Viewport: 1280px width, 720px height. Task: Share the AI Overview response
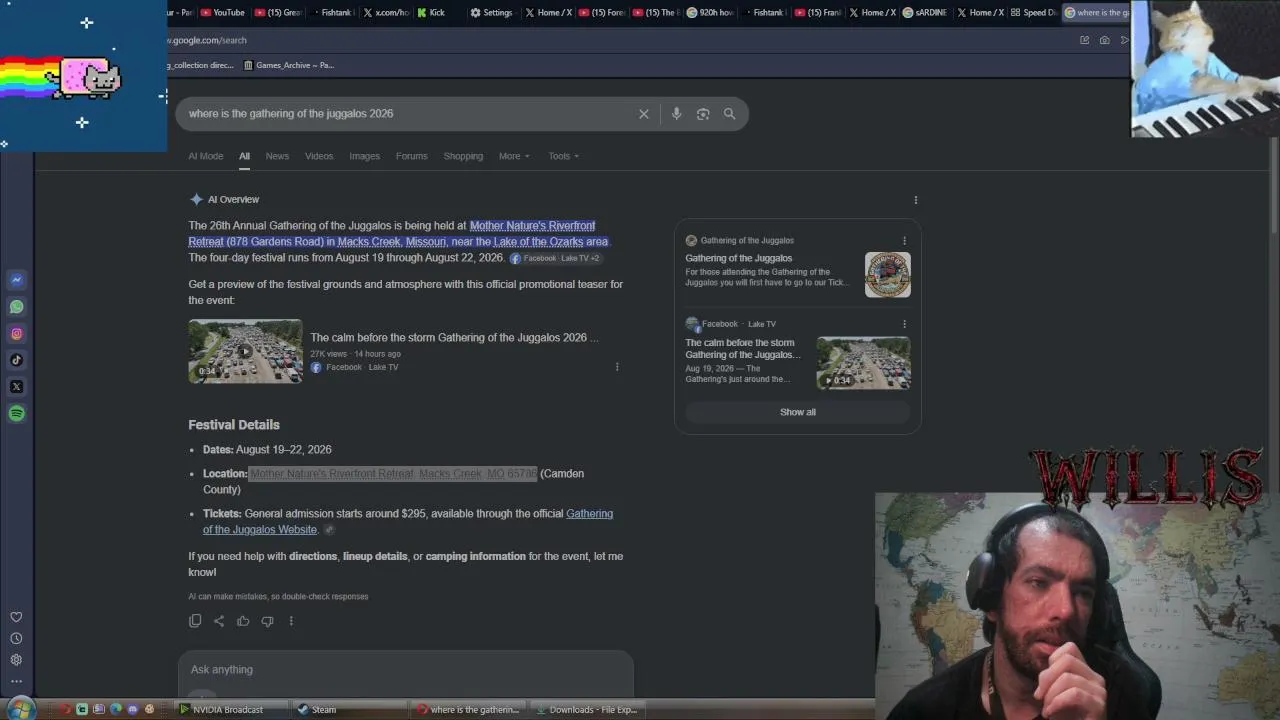point(219,621)
